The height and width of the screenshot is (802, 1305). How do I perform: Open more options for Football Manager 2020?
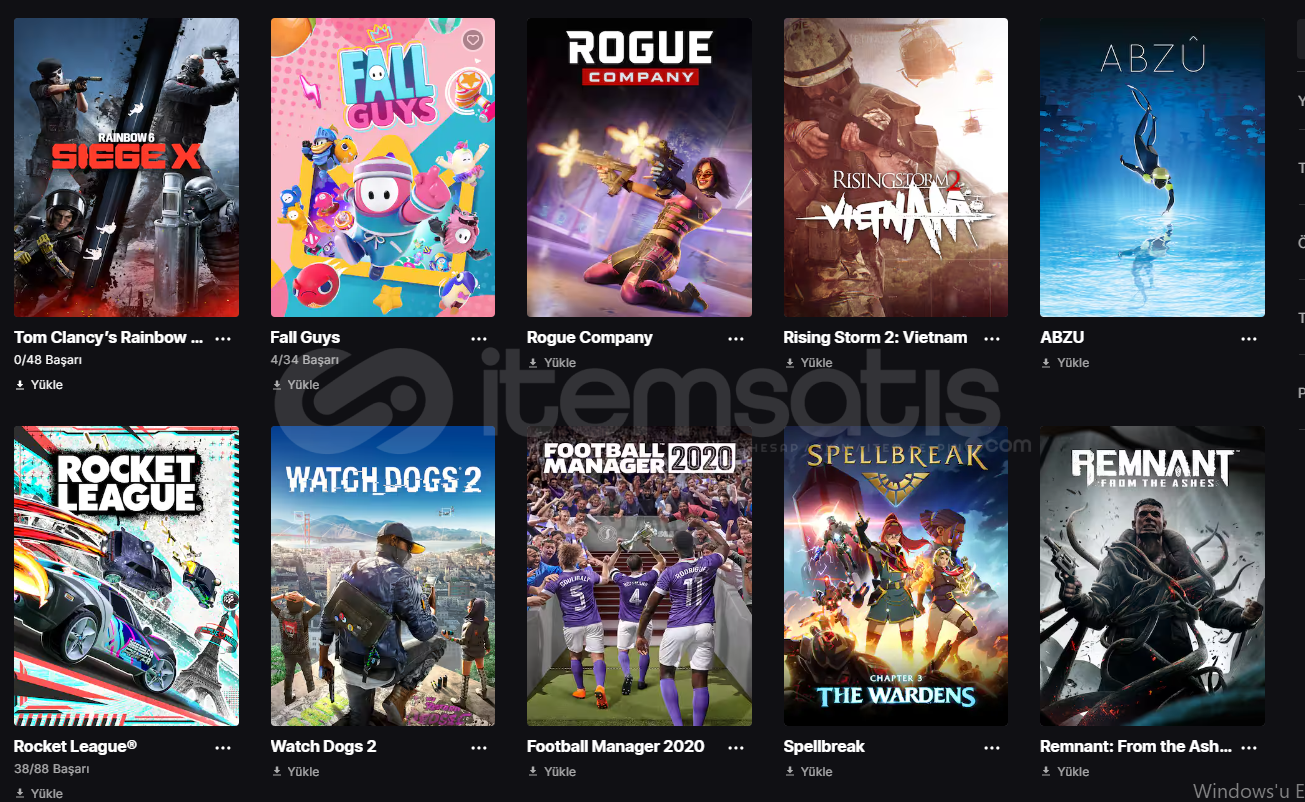click(736, 747)
